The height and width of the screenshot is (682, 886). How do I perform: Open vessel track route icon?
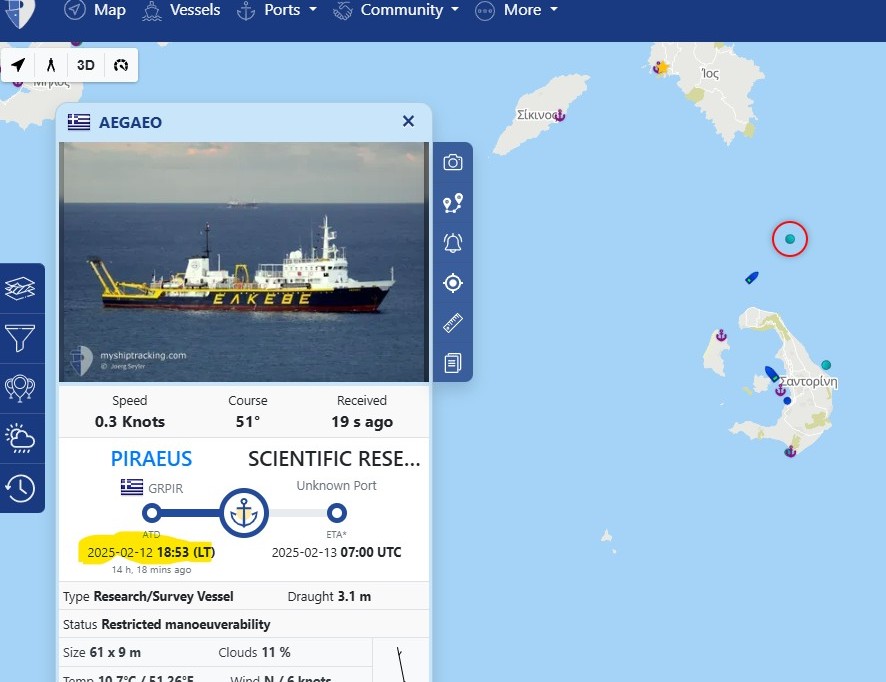[453, 203]
